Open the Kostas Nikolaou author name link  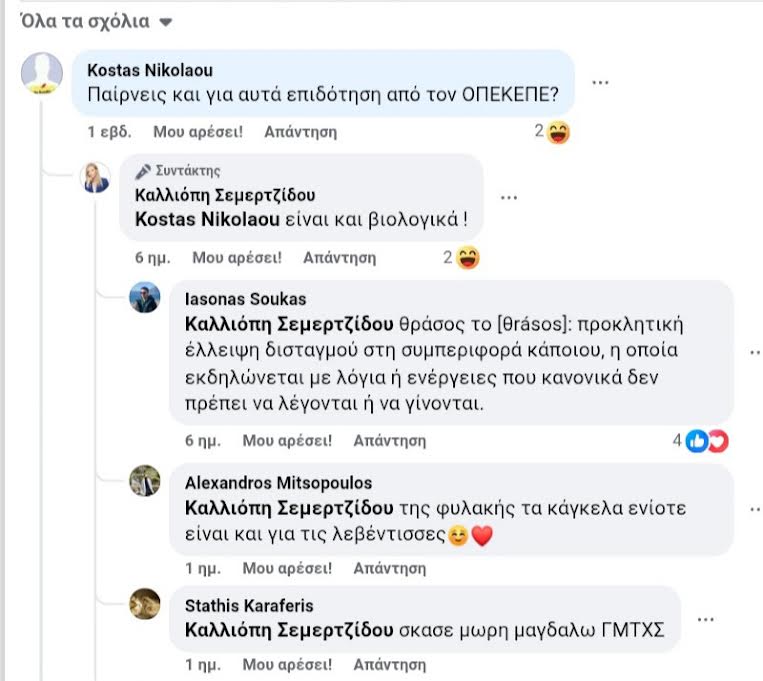point(150,70)
